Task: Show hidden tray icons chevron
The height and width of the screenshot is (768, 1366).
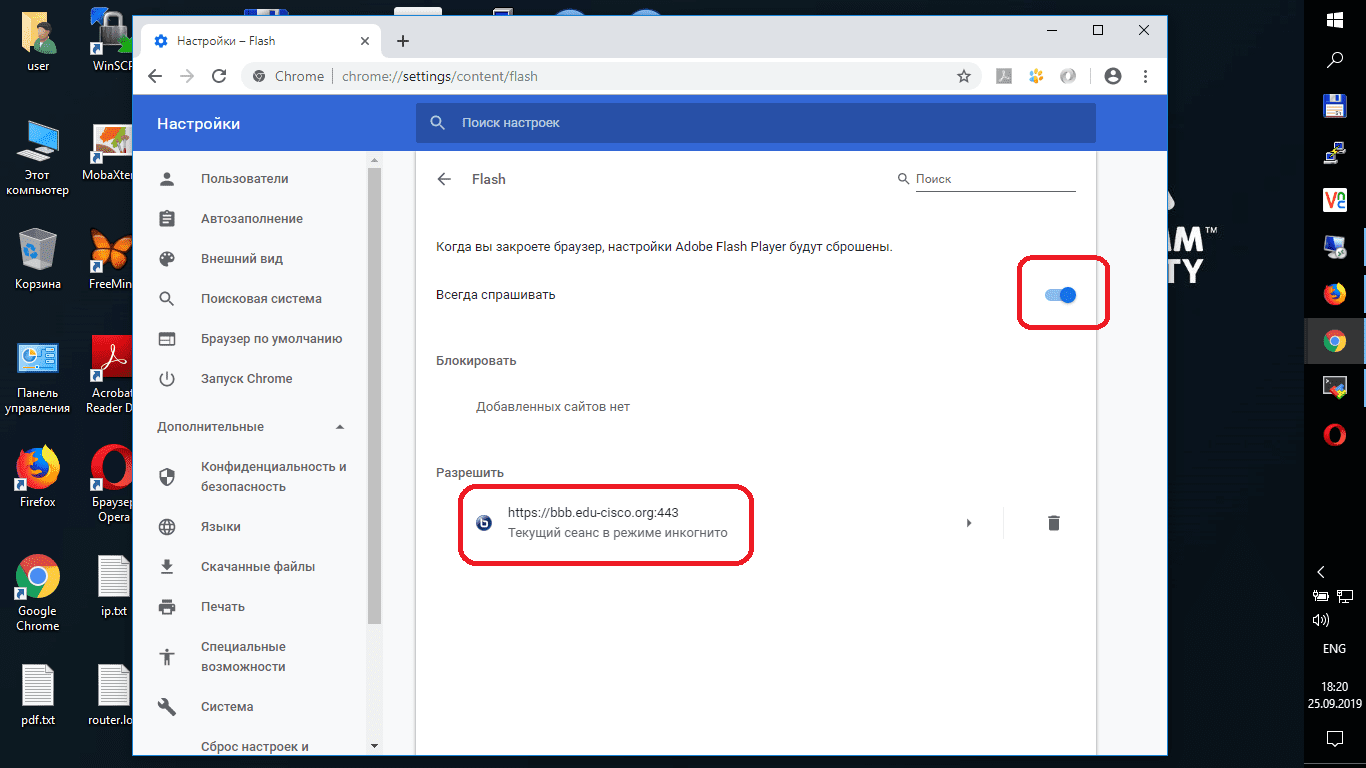Action: tap(1321, 572)
